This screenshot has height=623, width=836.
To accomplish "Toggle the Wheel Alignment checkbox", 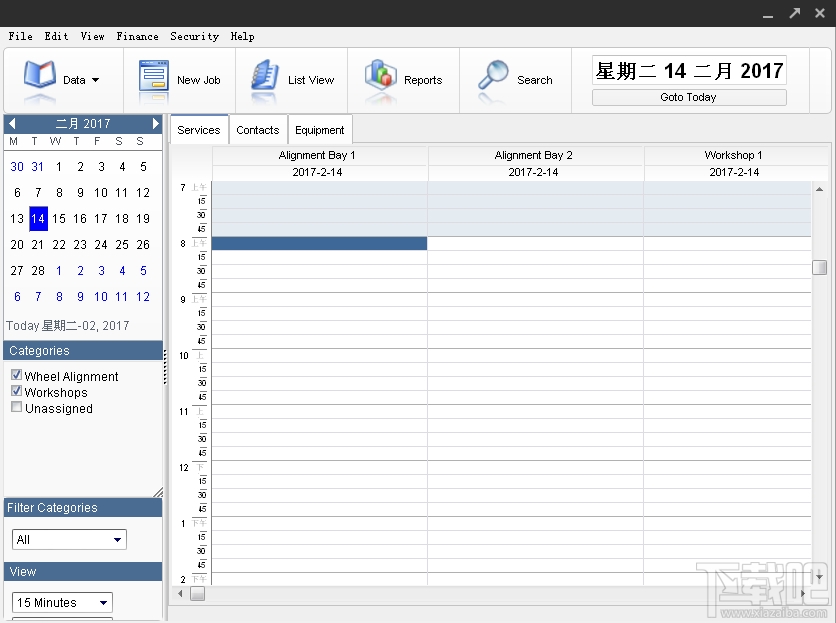I will click(17, 375).
